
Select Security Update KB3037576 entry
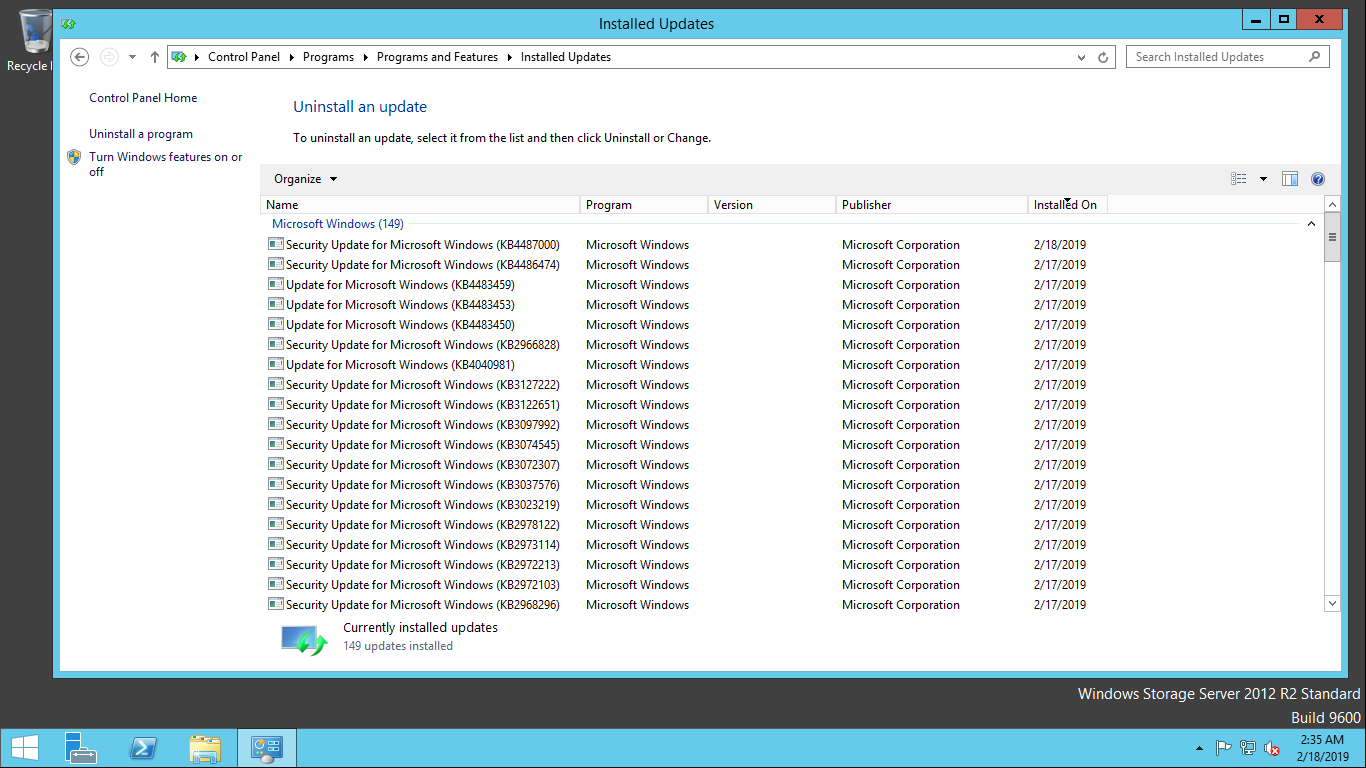click(x=423, y=485)
